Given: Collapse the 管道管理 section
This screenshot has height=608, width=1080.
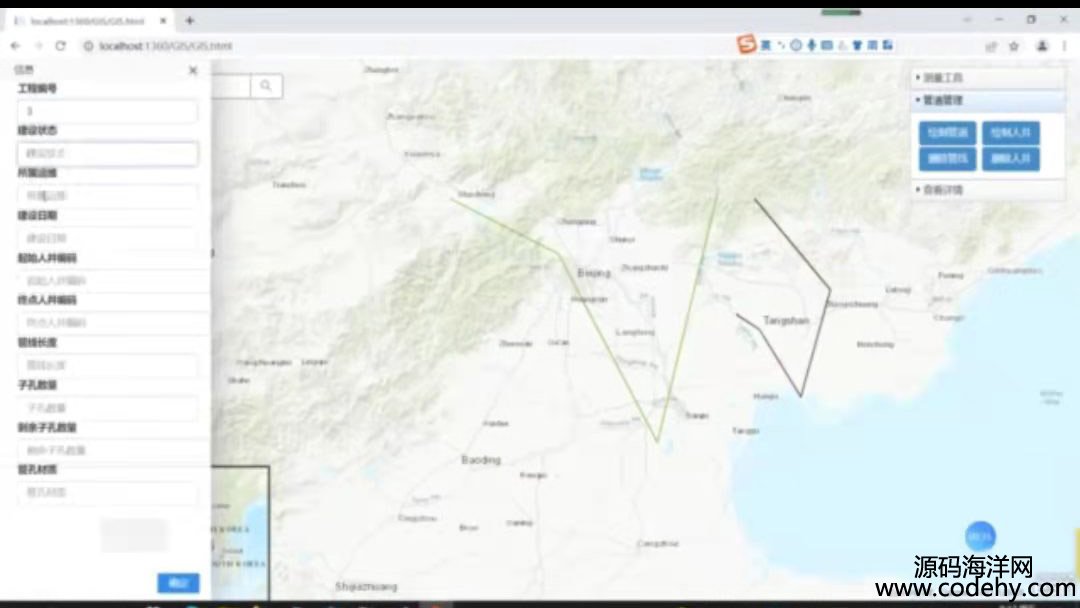Looking at the screenshot, I should click(x=988, y=101).
